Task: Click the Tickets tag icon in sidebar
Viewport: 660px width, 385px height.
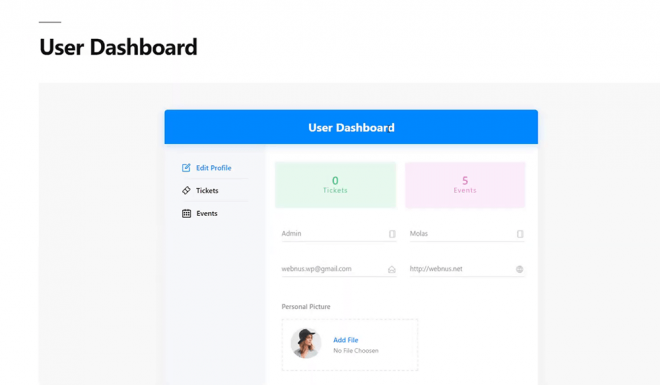Action: pos(186,191)
